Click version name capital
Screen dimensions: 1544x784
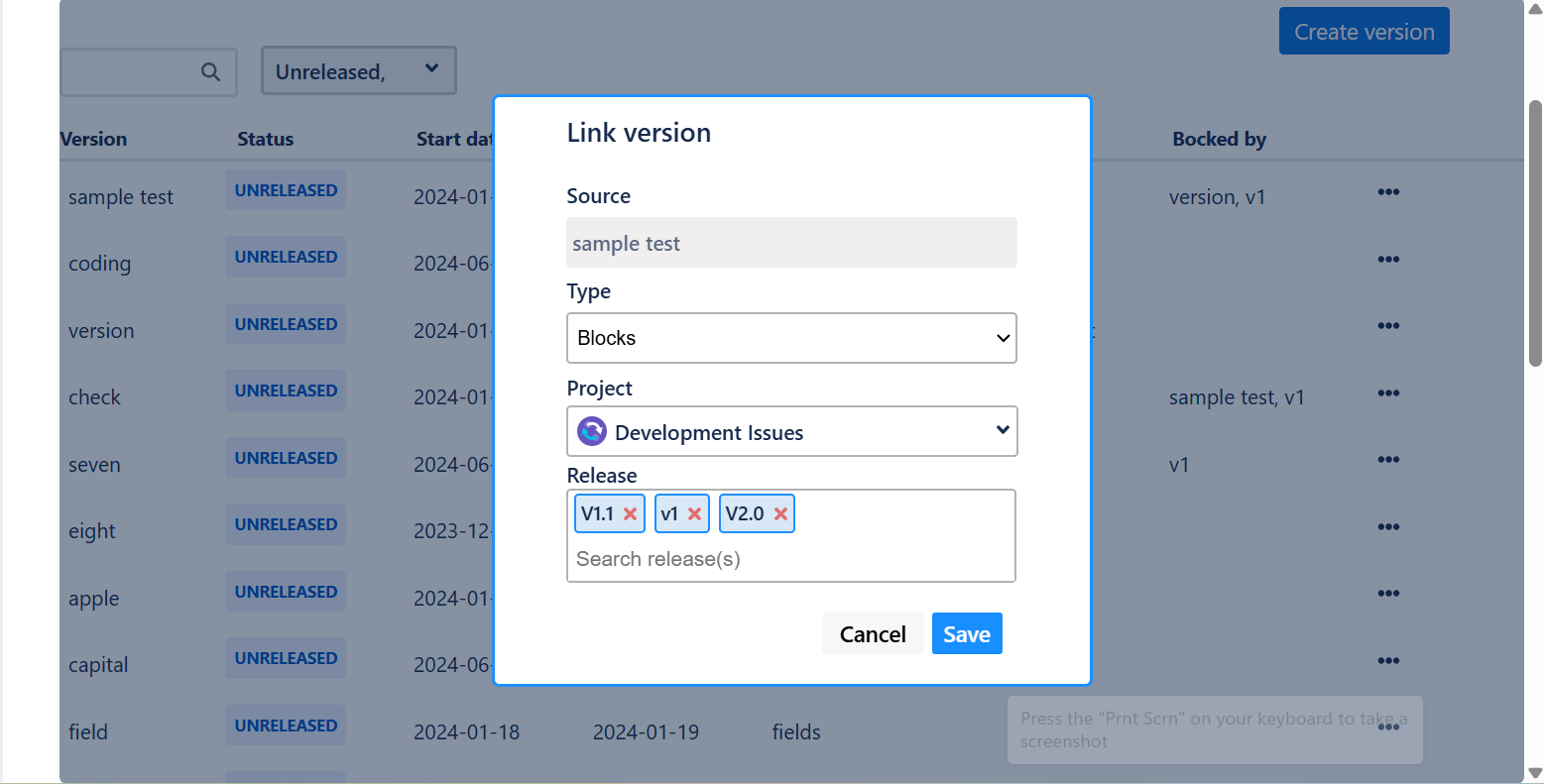click(98, 665)
